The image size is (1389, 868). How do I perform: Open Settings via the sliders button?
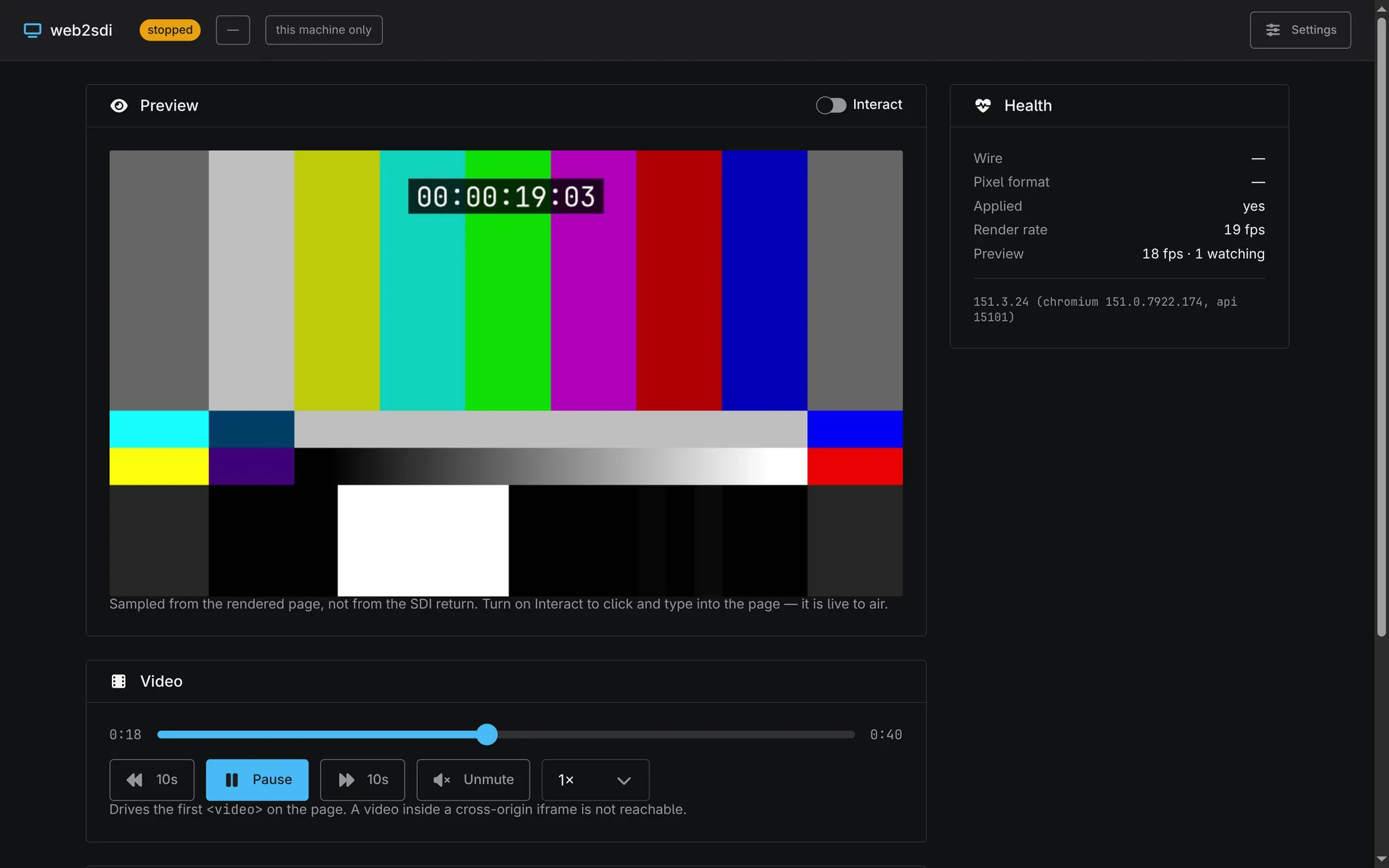(1300, 30)
